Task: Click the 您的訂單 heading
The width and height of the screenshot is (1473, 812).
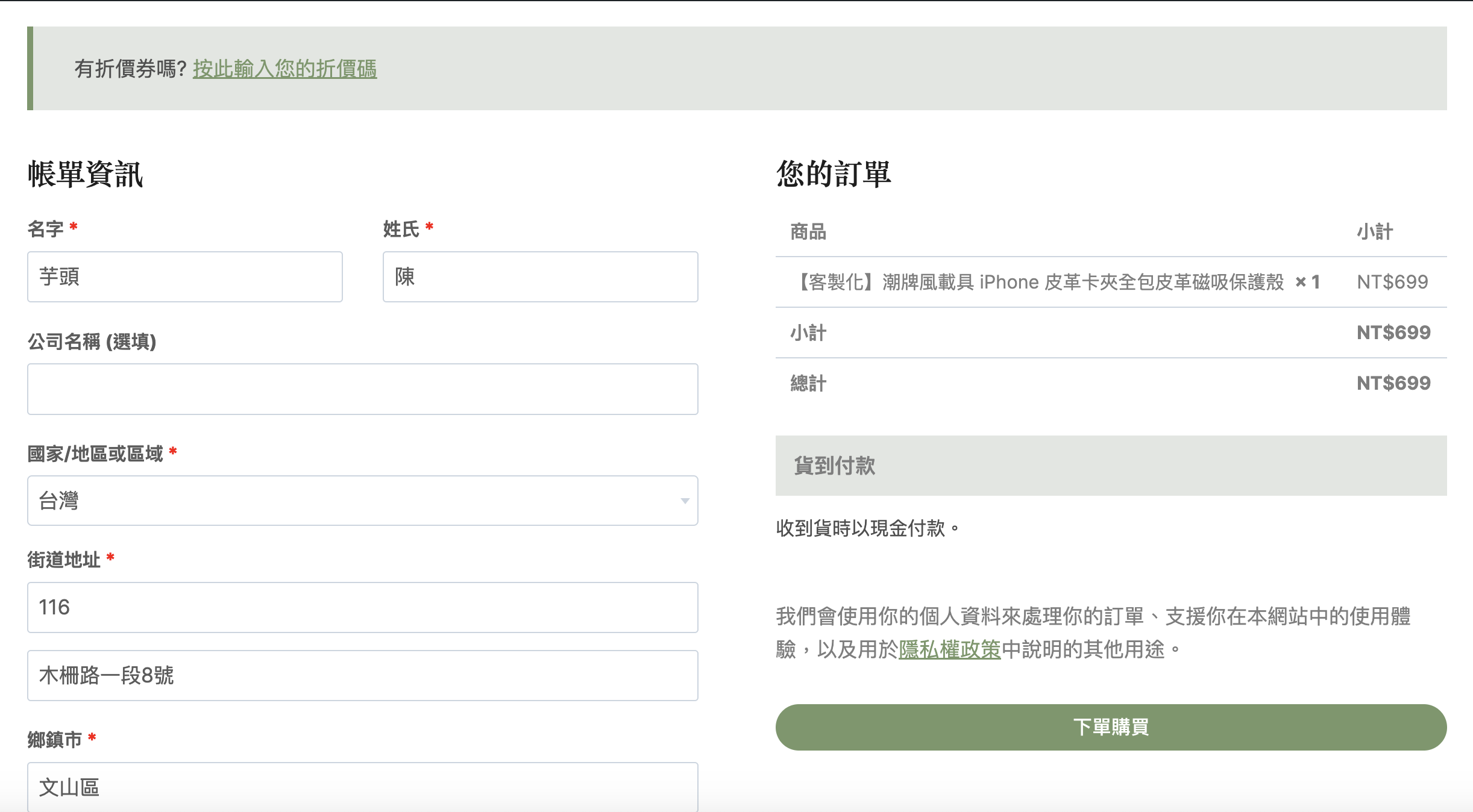Action: (833, 174)
